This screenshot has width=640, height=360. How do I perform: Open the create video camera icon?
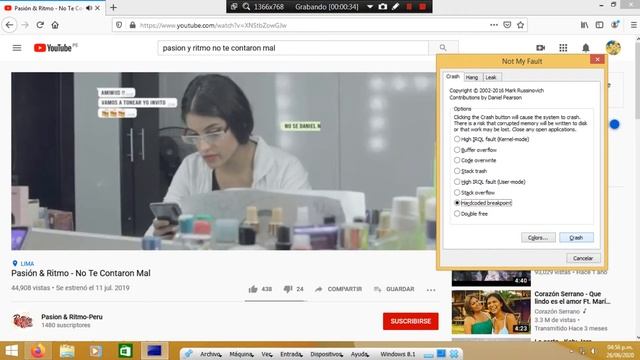pos(540,48)
